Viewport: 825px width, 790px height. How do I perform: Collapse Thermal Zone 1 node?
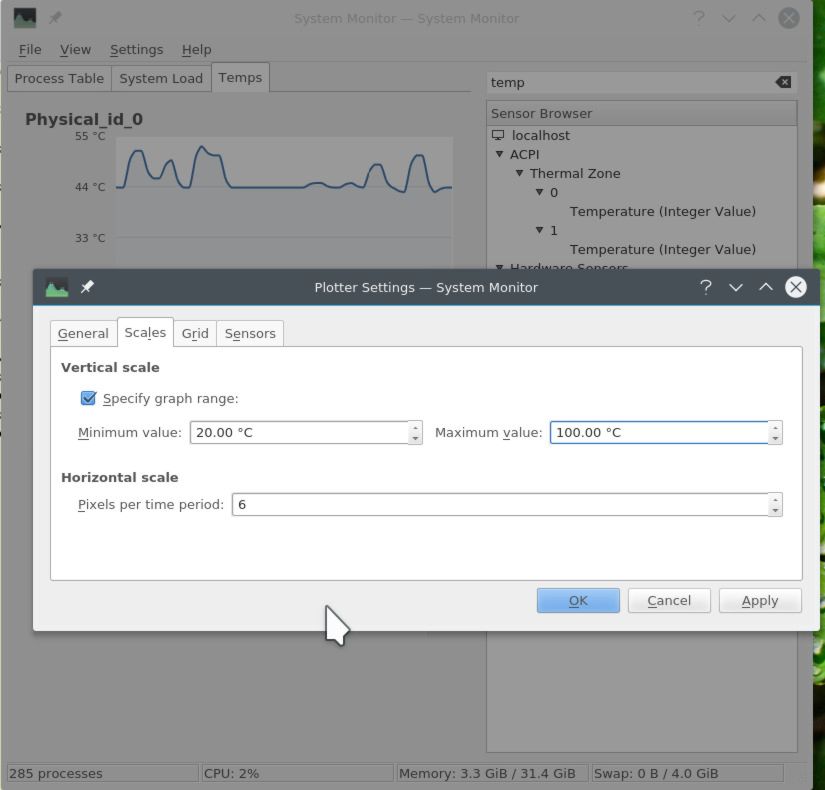click(539, 230)
